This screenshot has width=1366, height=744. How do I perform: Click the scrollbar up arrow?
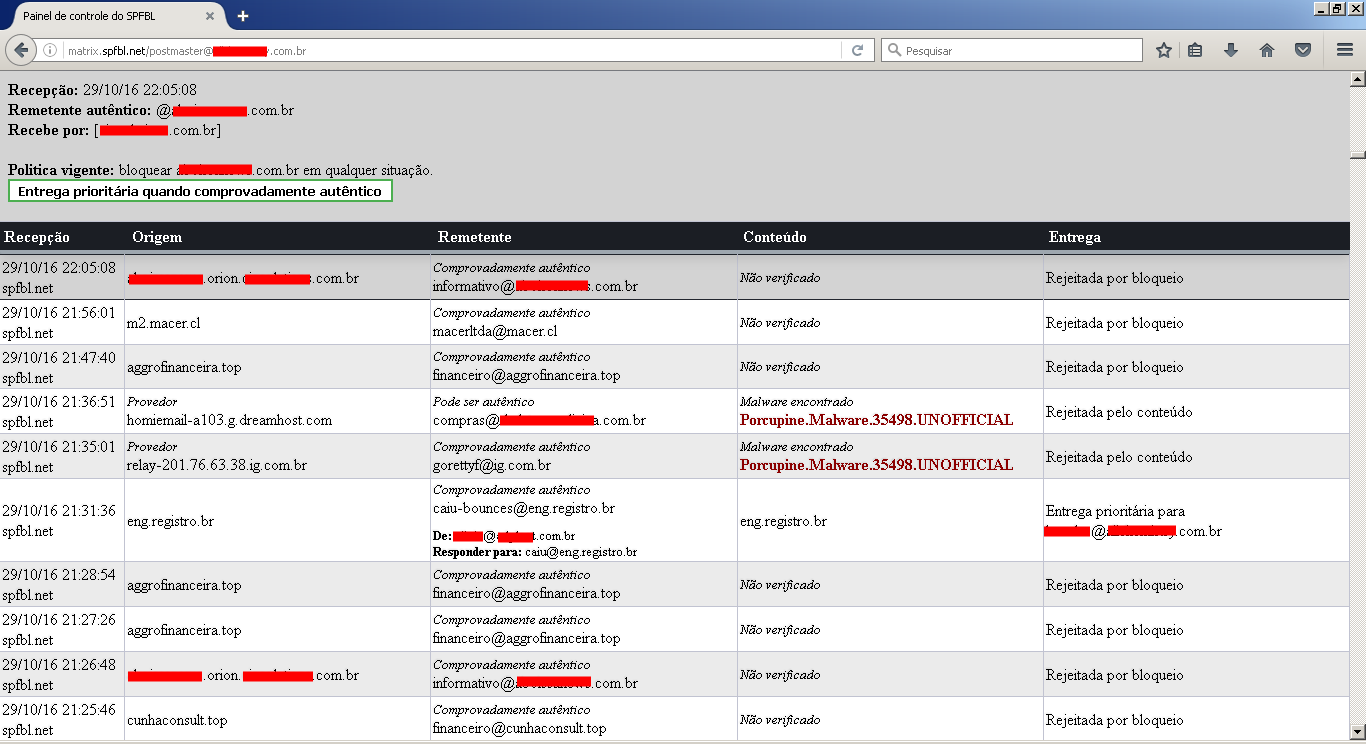(1357, 79)
